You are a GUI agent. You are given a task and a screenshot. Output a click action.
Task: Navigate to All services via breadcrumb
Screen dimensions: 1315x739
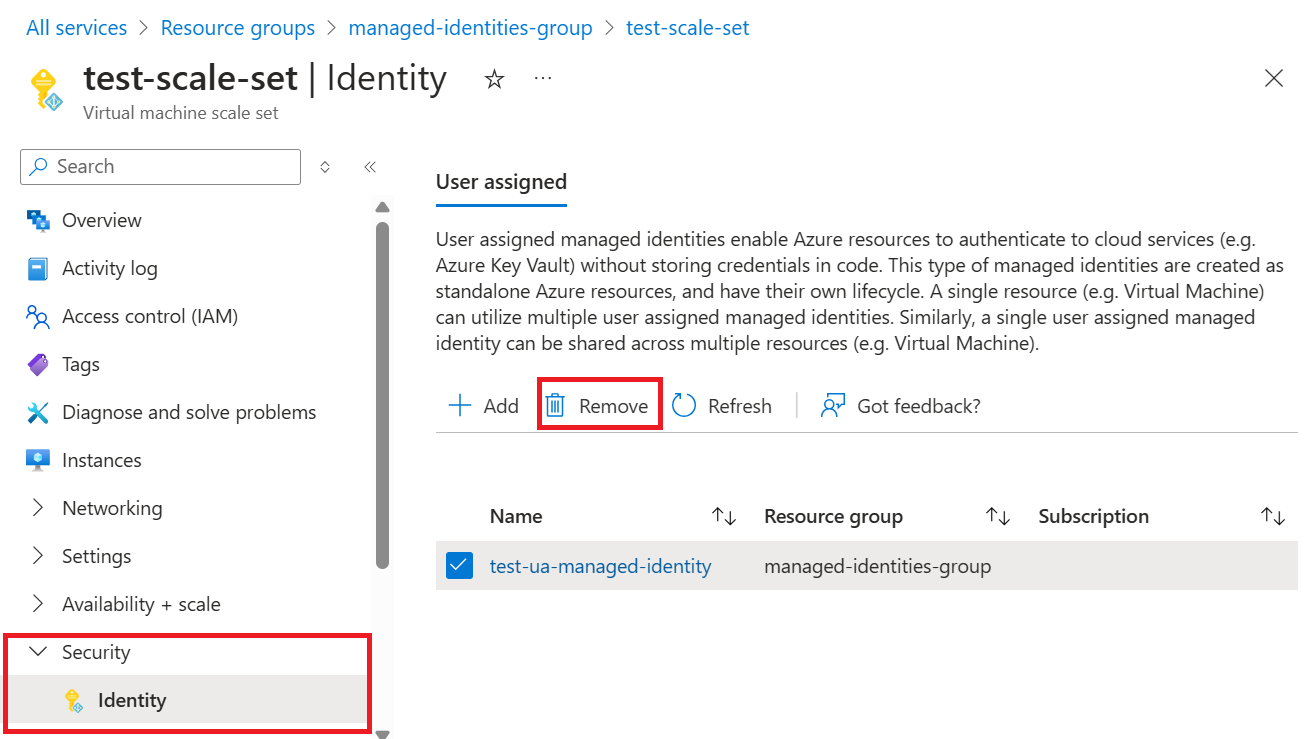tap(76, 27)
